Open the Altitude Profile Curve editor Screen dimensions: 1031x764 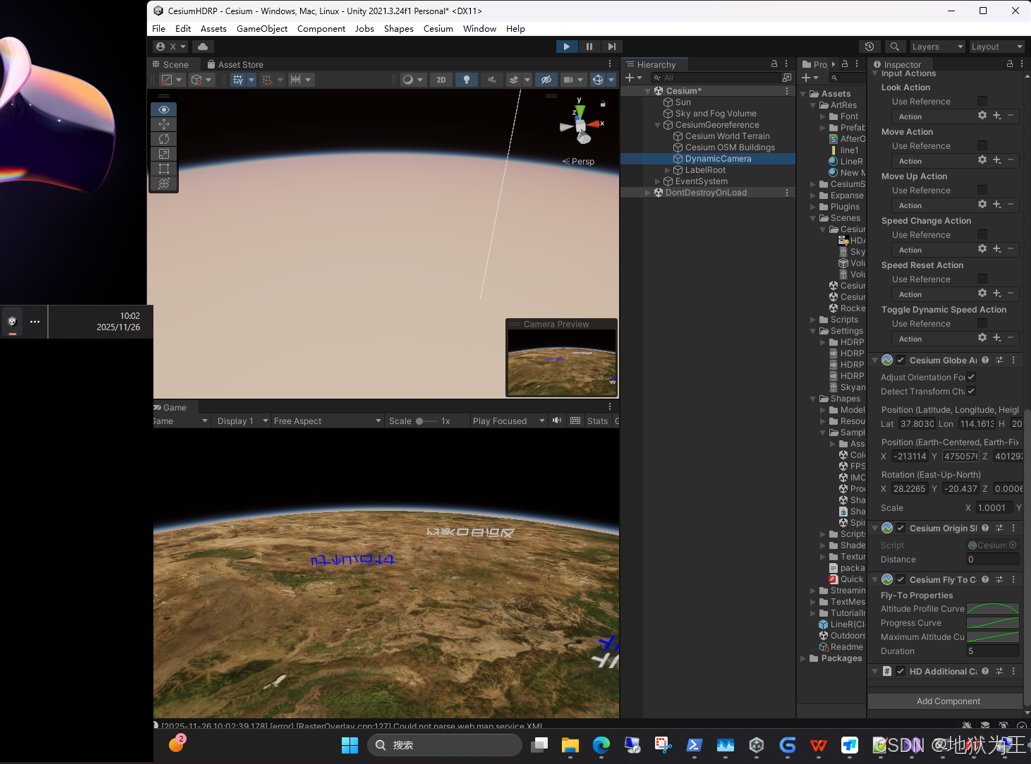coord(993,609)
